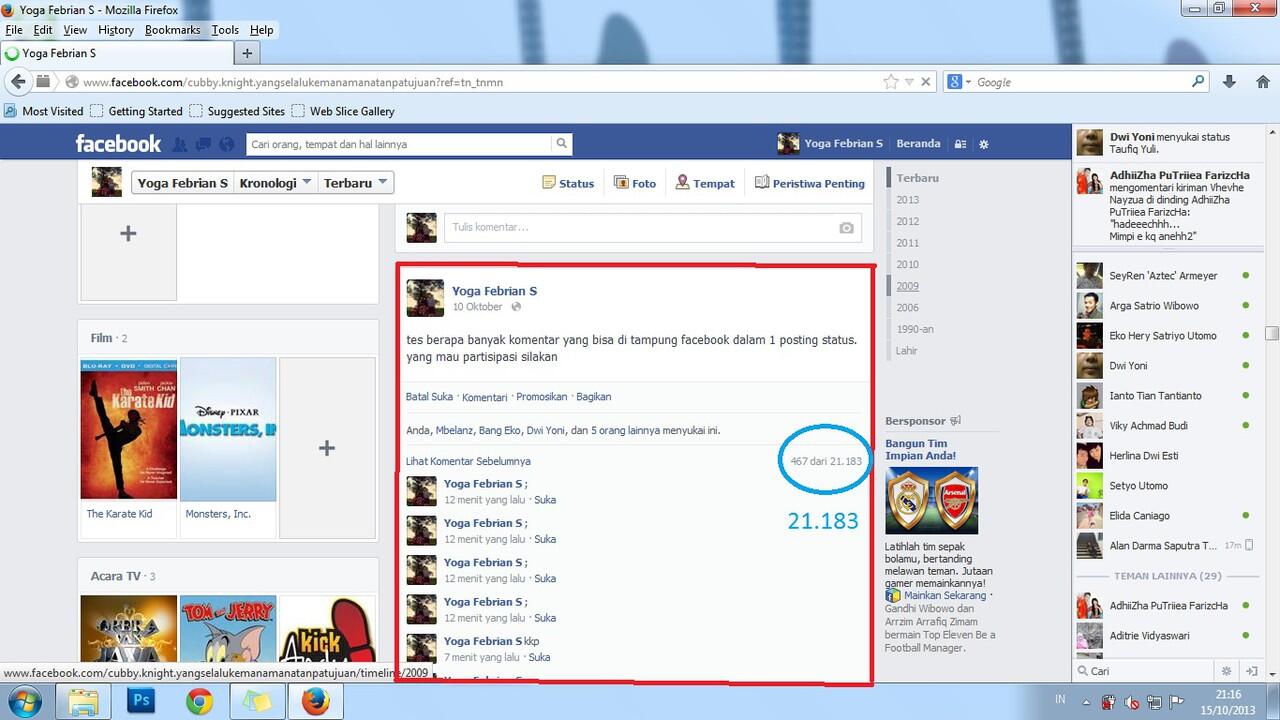The width and height of the screenshot is (1280, 720).
Task: Open chat with SeyRen 'Aztec' Armeyer
Action: (x=1163, y=276)
